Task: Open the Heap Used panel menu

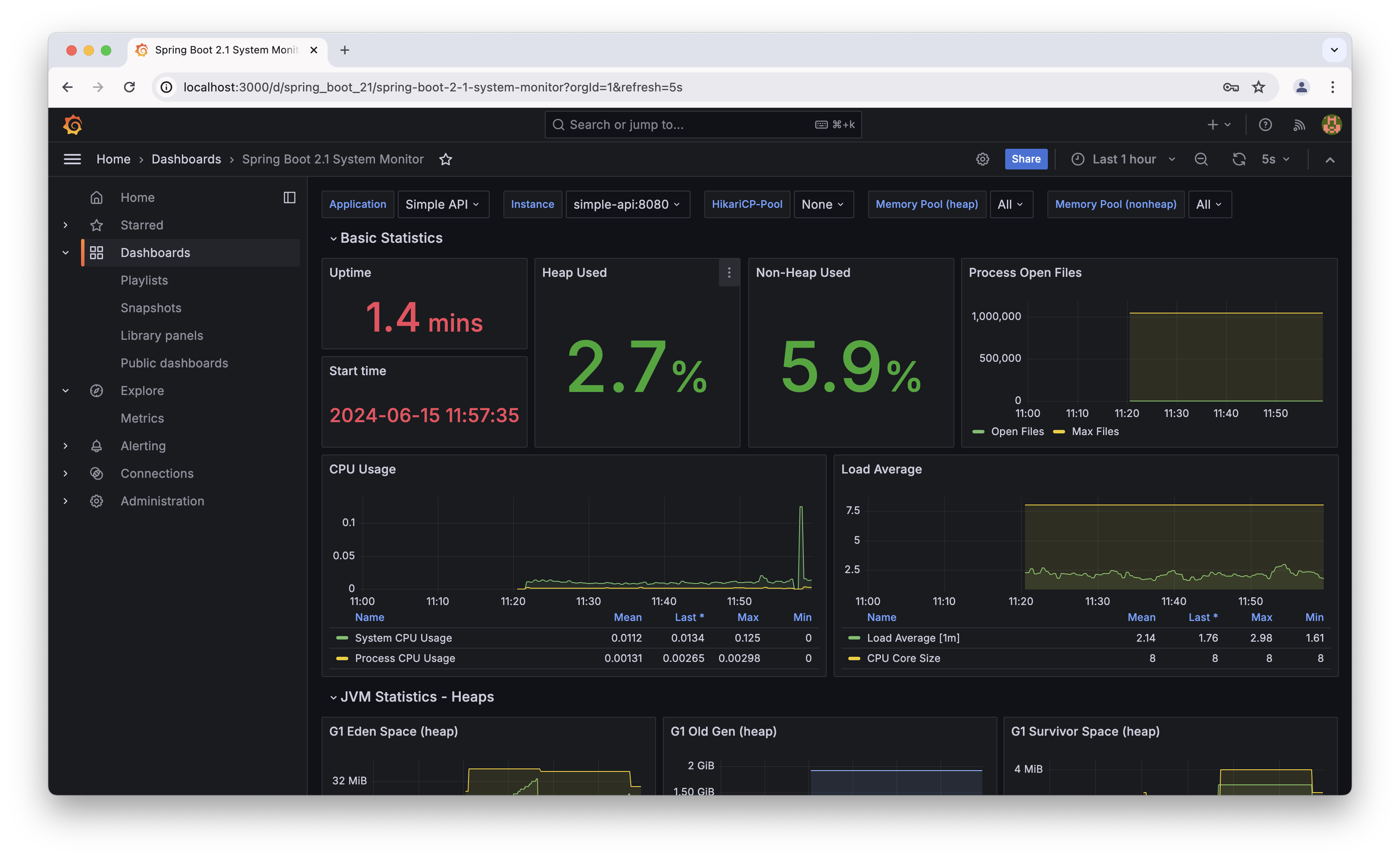Action: point(729,273)
